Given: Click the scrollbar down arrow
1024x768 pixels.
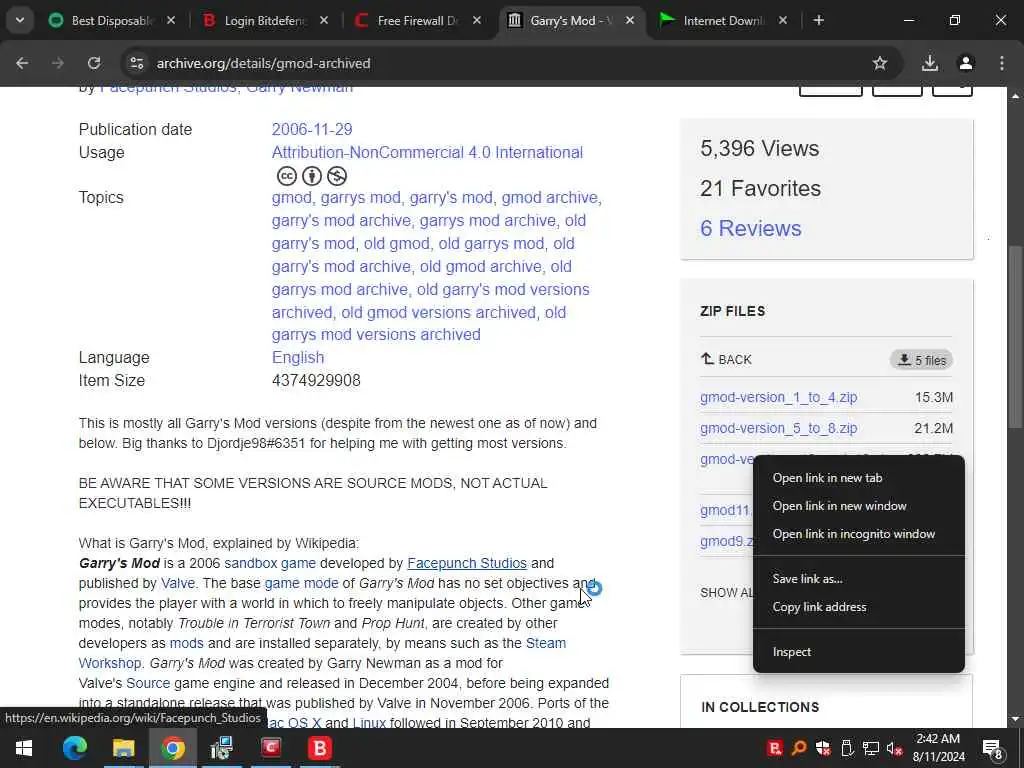Looking at the screenshot, I should (1016, 720).
